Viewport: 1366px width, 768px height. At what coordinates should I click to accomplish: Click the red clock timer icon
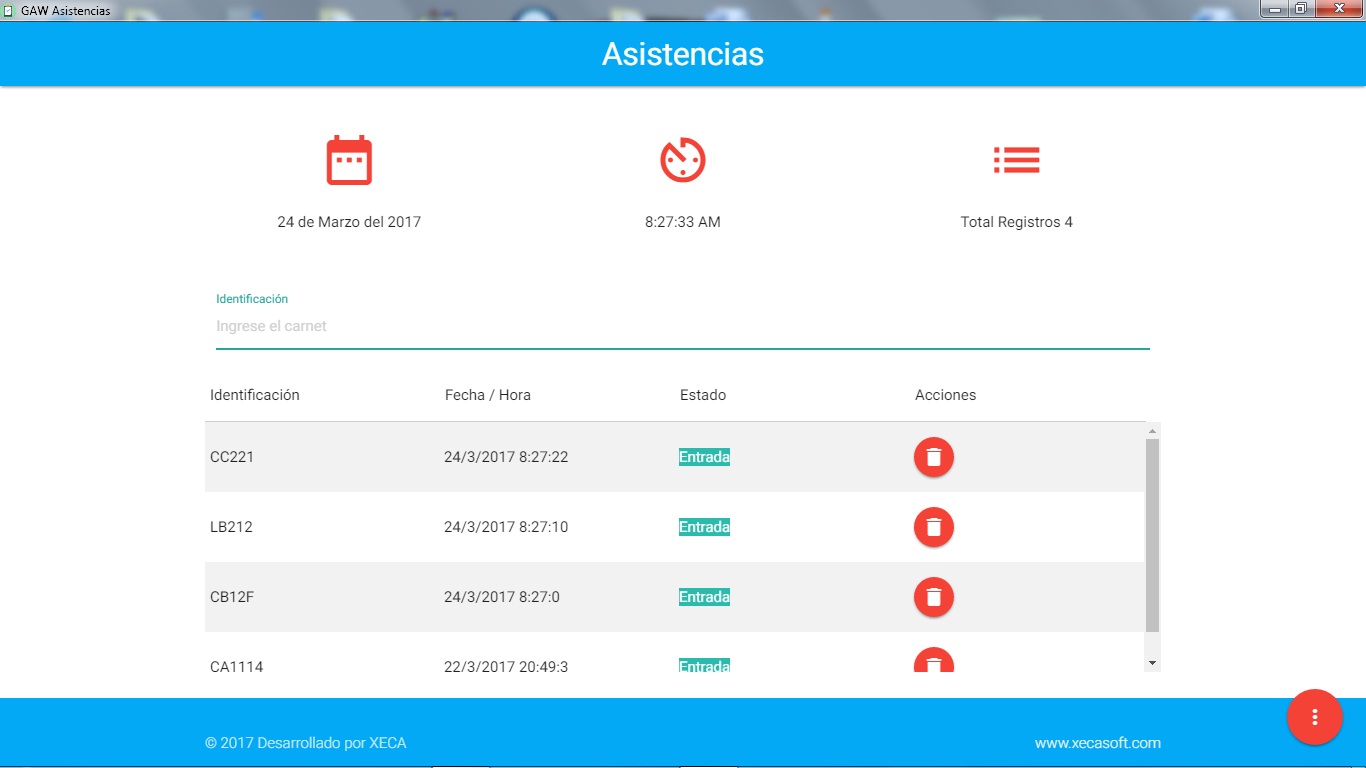683,160
